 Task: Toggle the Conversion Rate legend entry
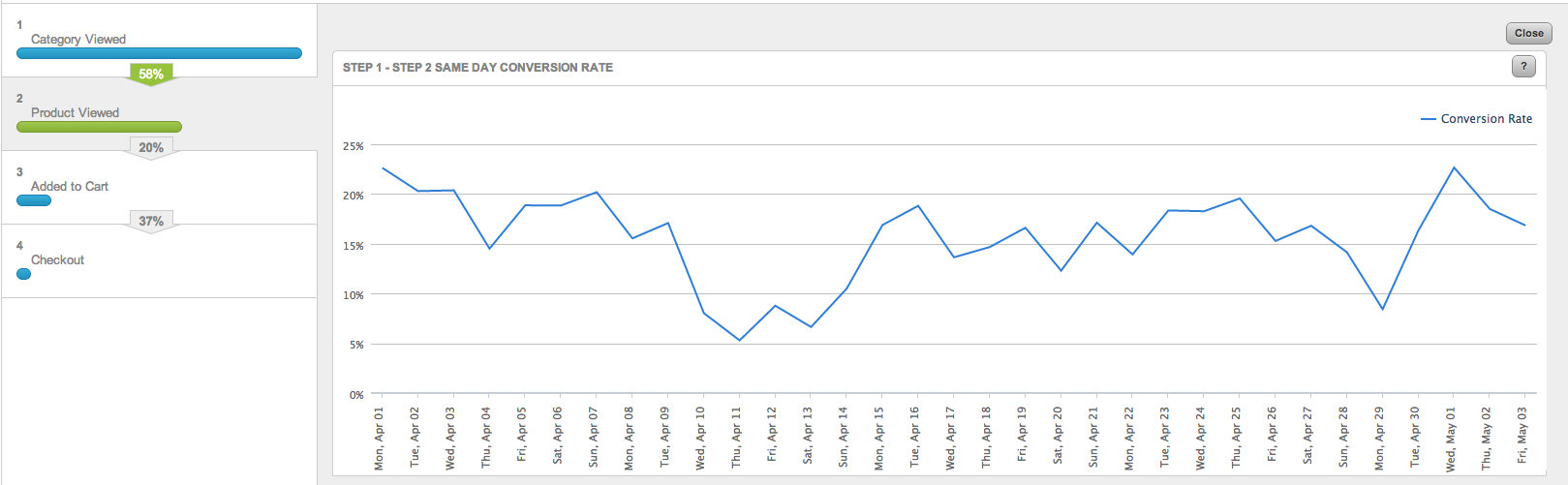click(1477, 119)
